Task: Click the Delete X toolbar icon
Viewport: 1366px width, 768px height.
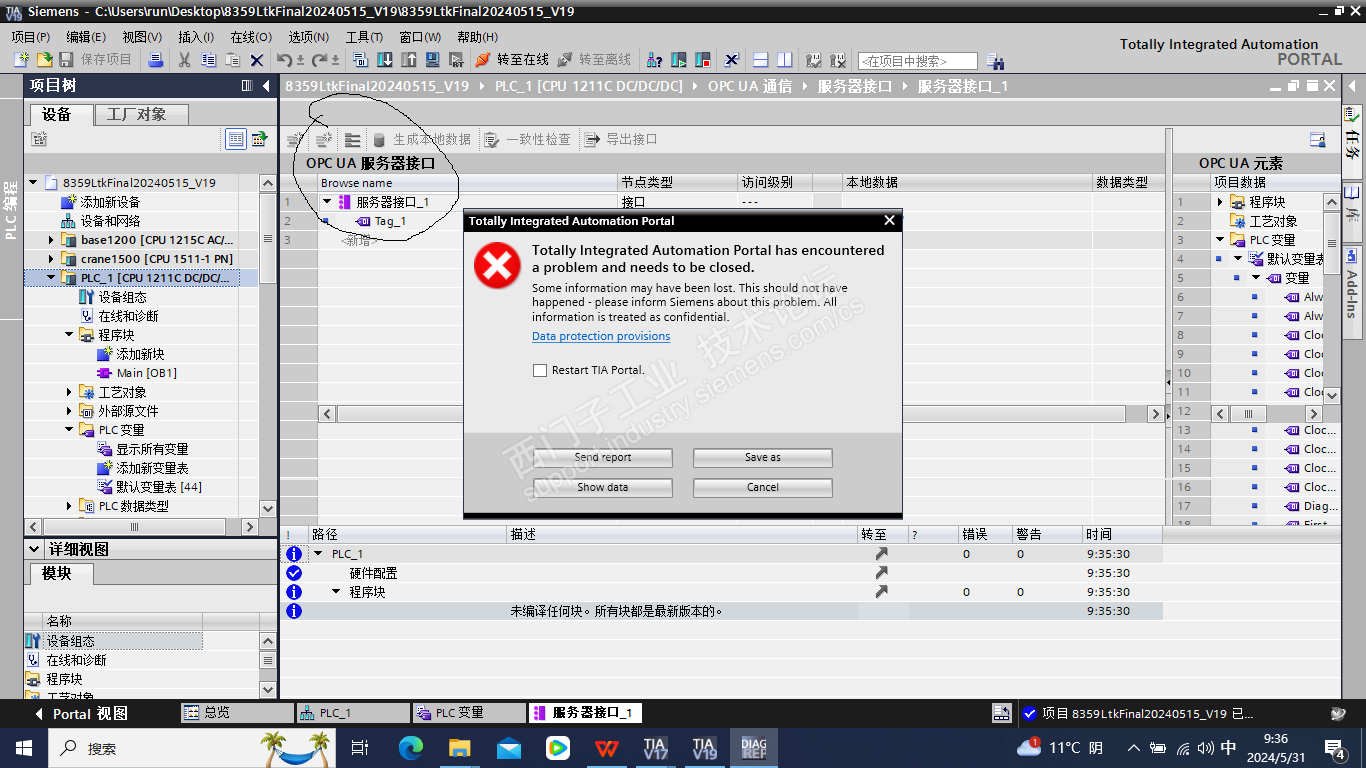Action: (257, 60)
